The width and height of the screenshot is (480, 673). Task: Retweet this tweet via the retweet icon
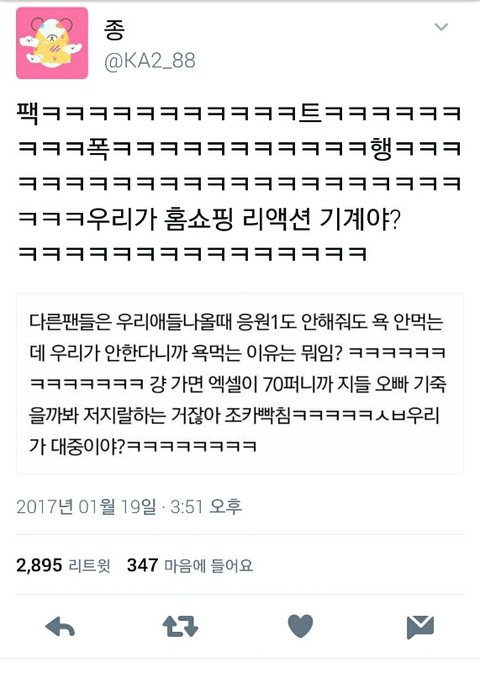coord(180,626)
